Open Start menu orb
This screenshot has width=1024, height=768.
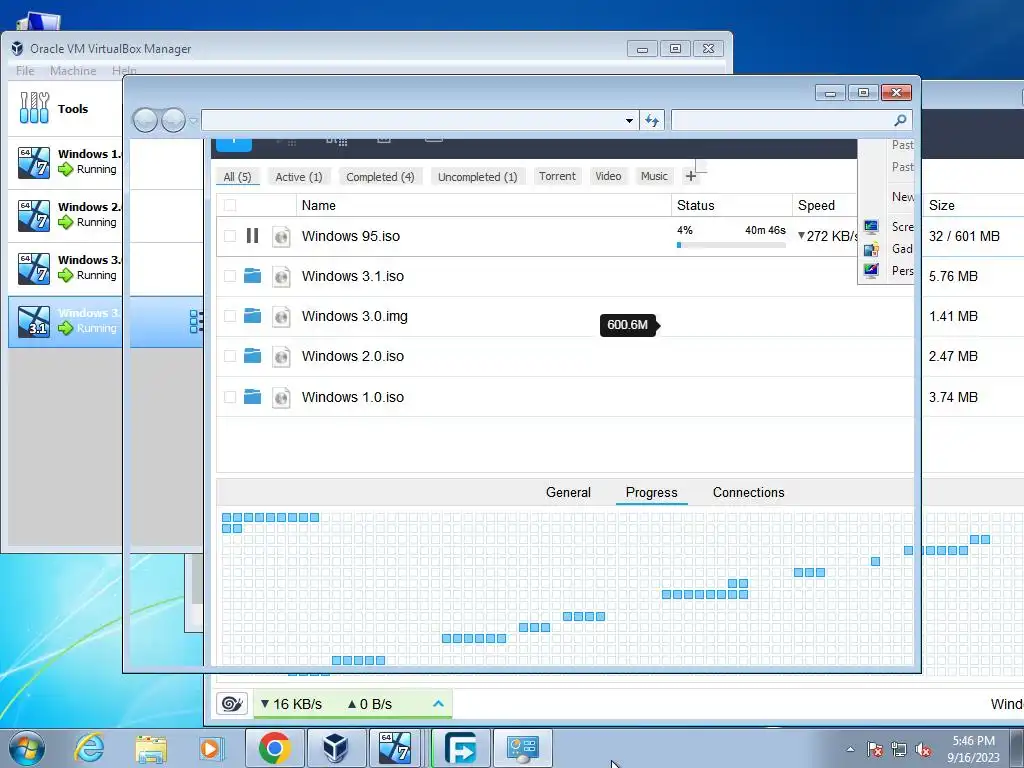click(x=26, y=748)
